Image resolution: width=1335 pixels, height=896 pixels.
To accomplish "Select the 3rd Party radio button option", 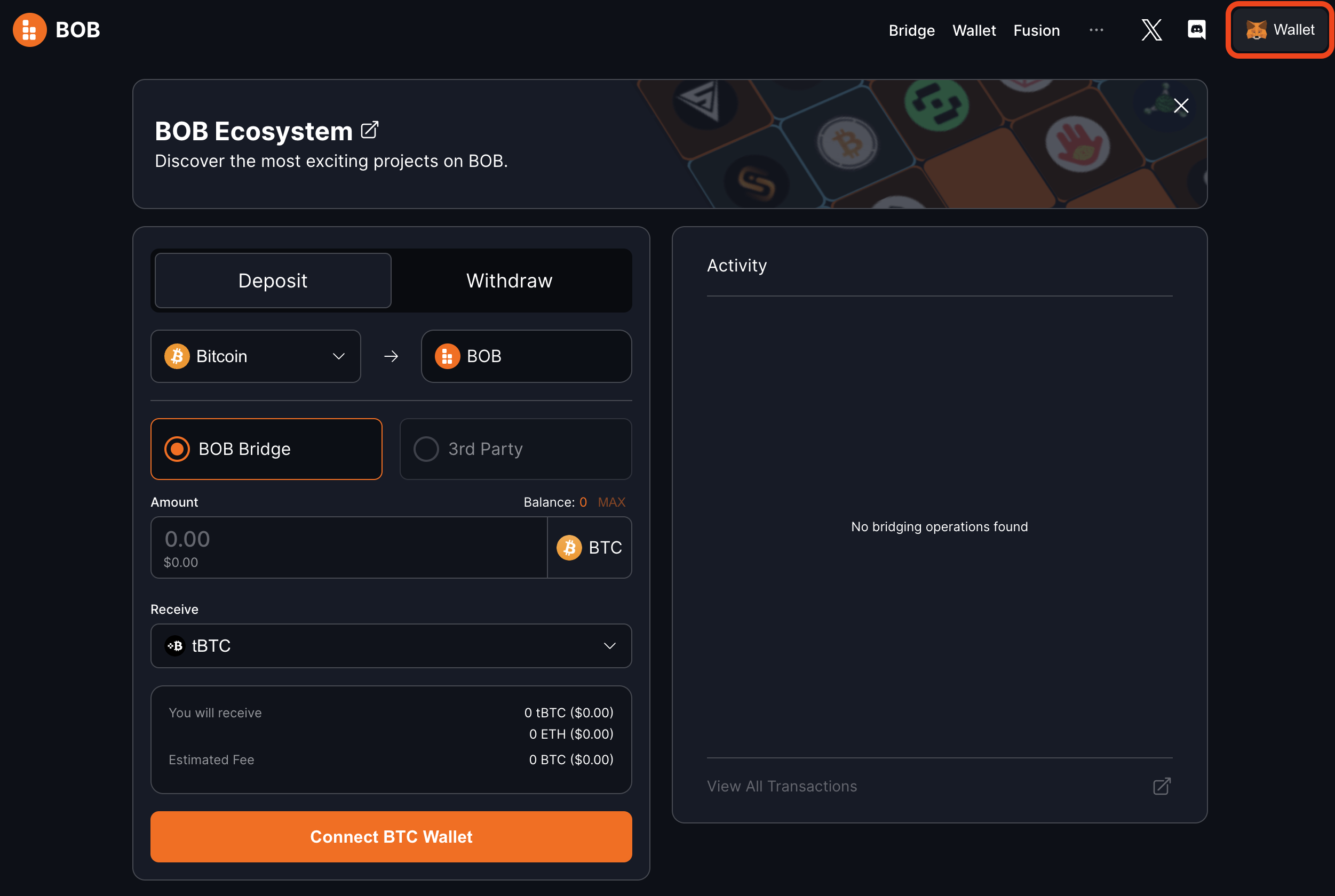I will coord(426,448).
